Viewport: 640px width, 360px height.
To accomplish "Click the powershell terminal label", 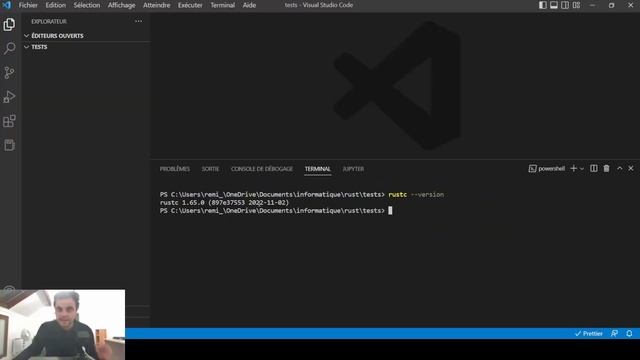I will point(547,169).
